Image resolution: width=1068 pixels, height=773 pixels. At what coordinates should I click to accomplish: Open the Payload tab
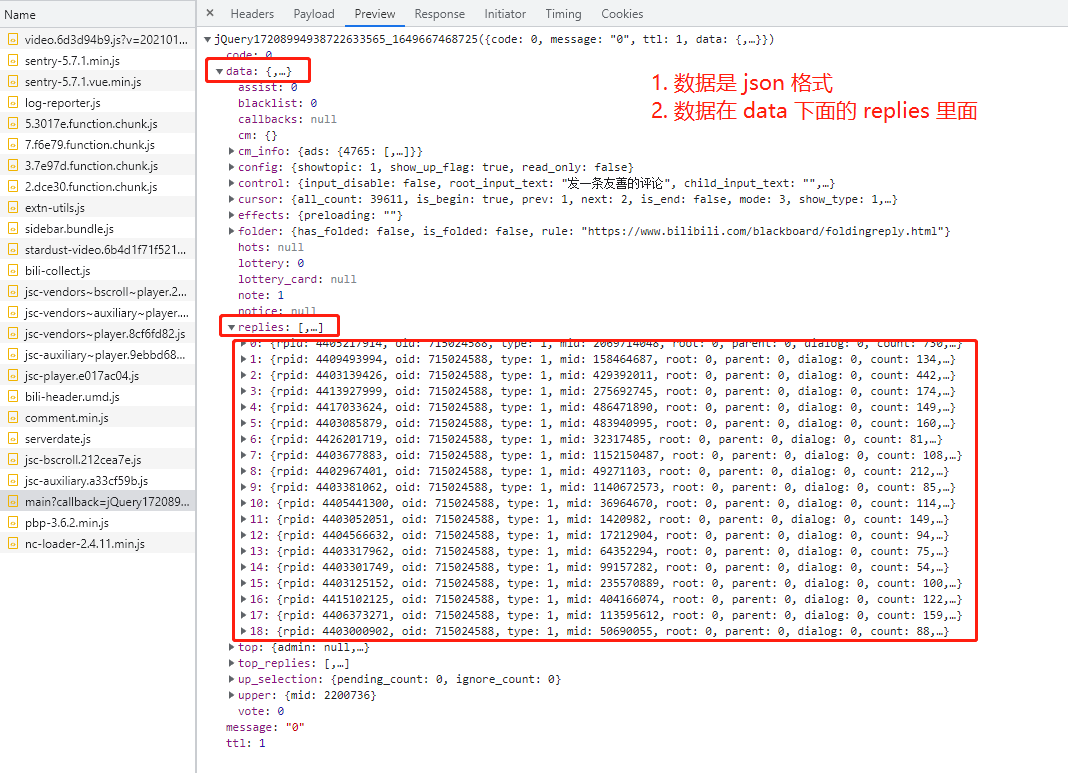pyautogui.click(x=314, y=14)
